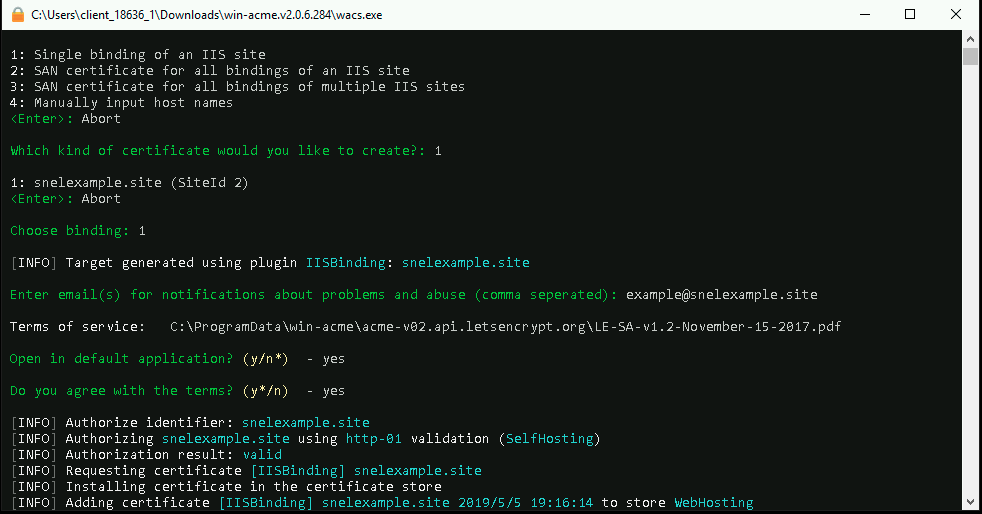The width and height of the screenshot is (982, 514).
Task: Click 'Which kind of certificate would you like to create?' prompt
Action: click(217, 151)
